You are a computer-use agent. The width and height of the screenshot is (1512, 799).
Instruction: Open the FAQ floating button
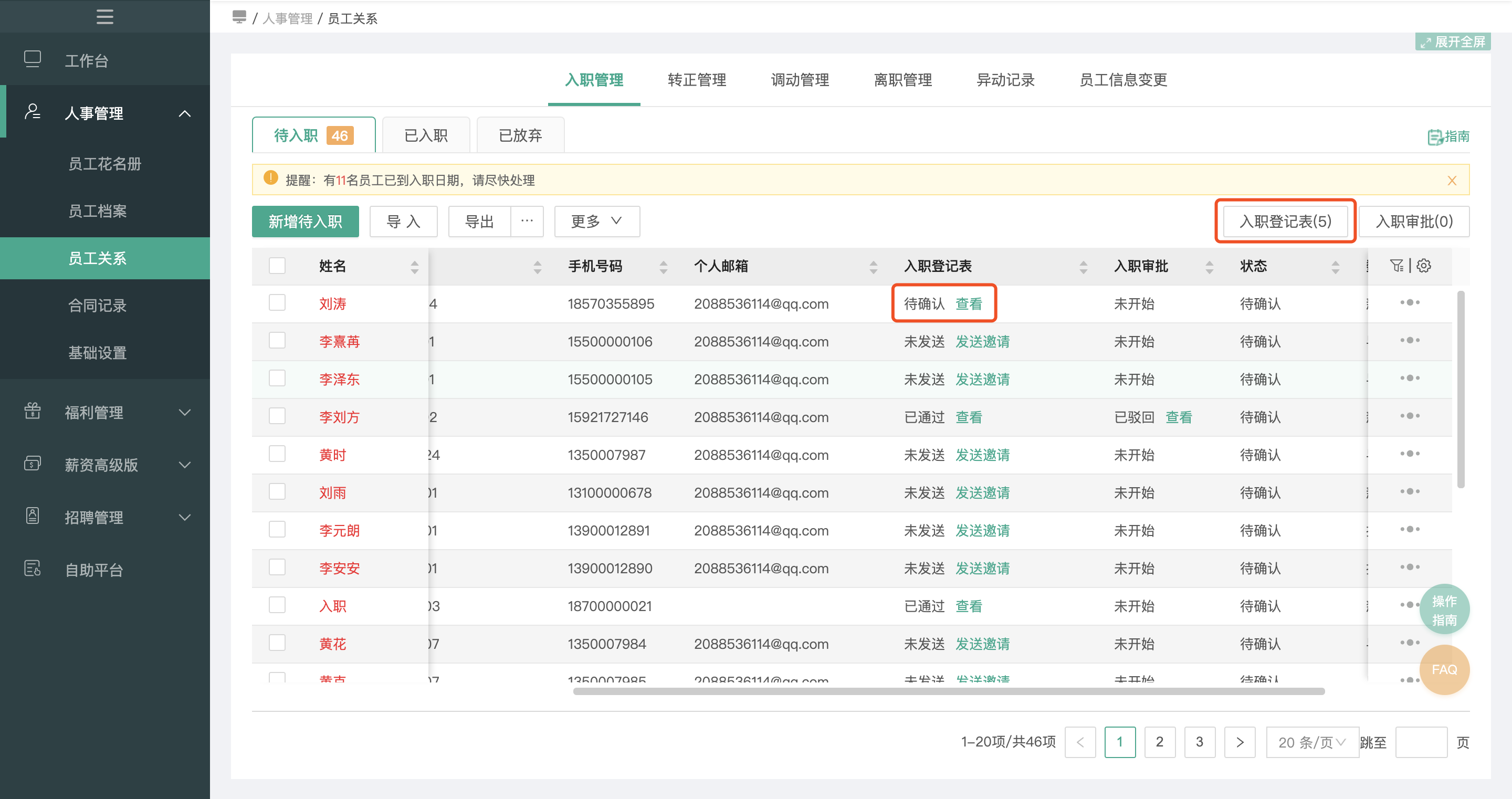point(1444,670)
